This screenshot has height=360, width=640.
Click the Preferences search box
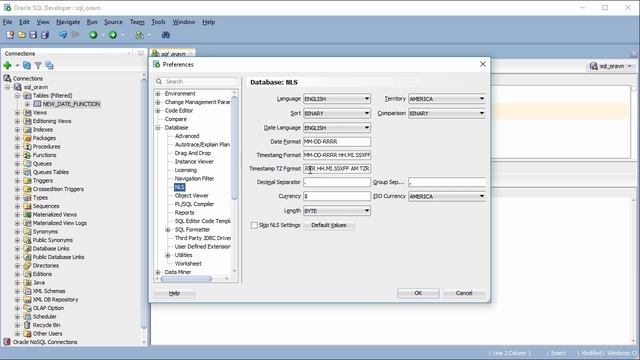tap(196, 82)
